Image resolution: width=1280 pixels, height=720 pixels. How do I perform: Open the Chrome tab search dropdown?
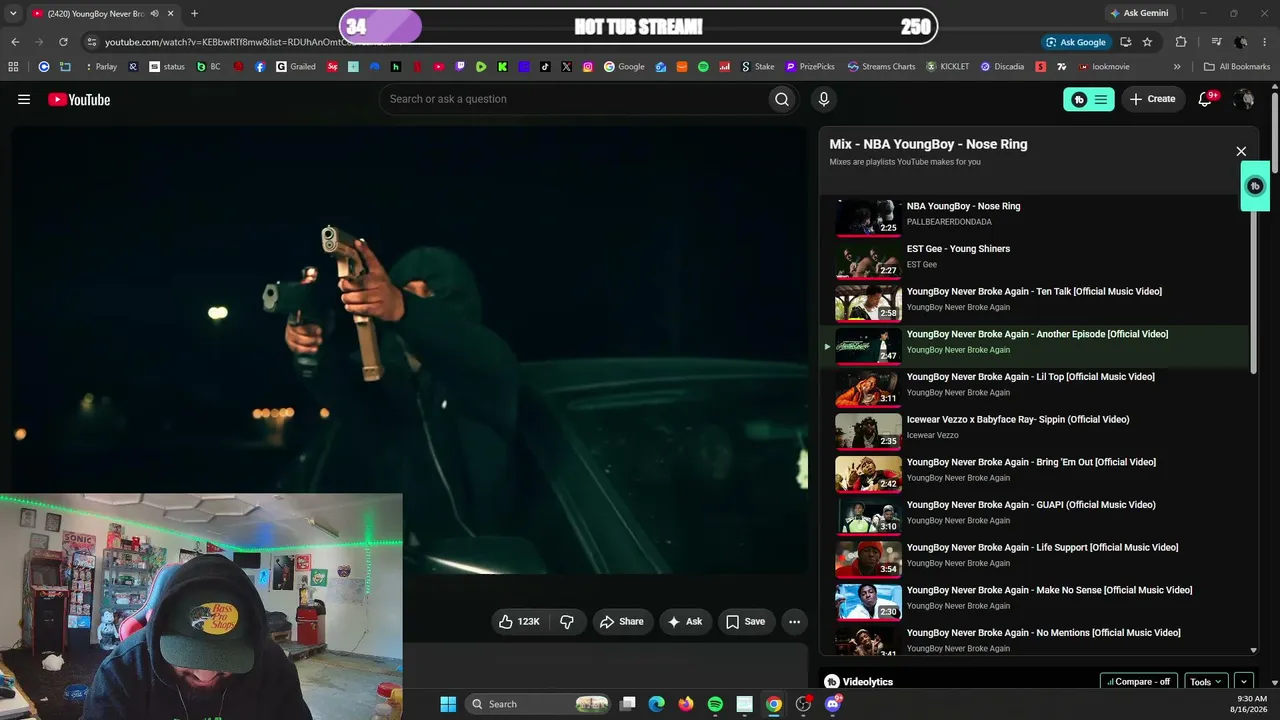click(x=13, y=14)
